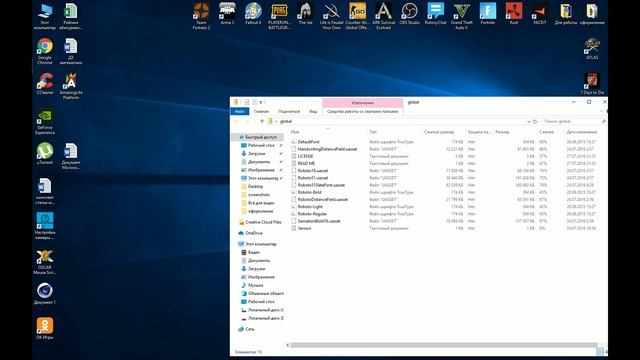
Task: Select the OK Игры desktop icon
Action: [x=44, y=329]
